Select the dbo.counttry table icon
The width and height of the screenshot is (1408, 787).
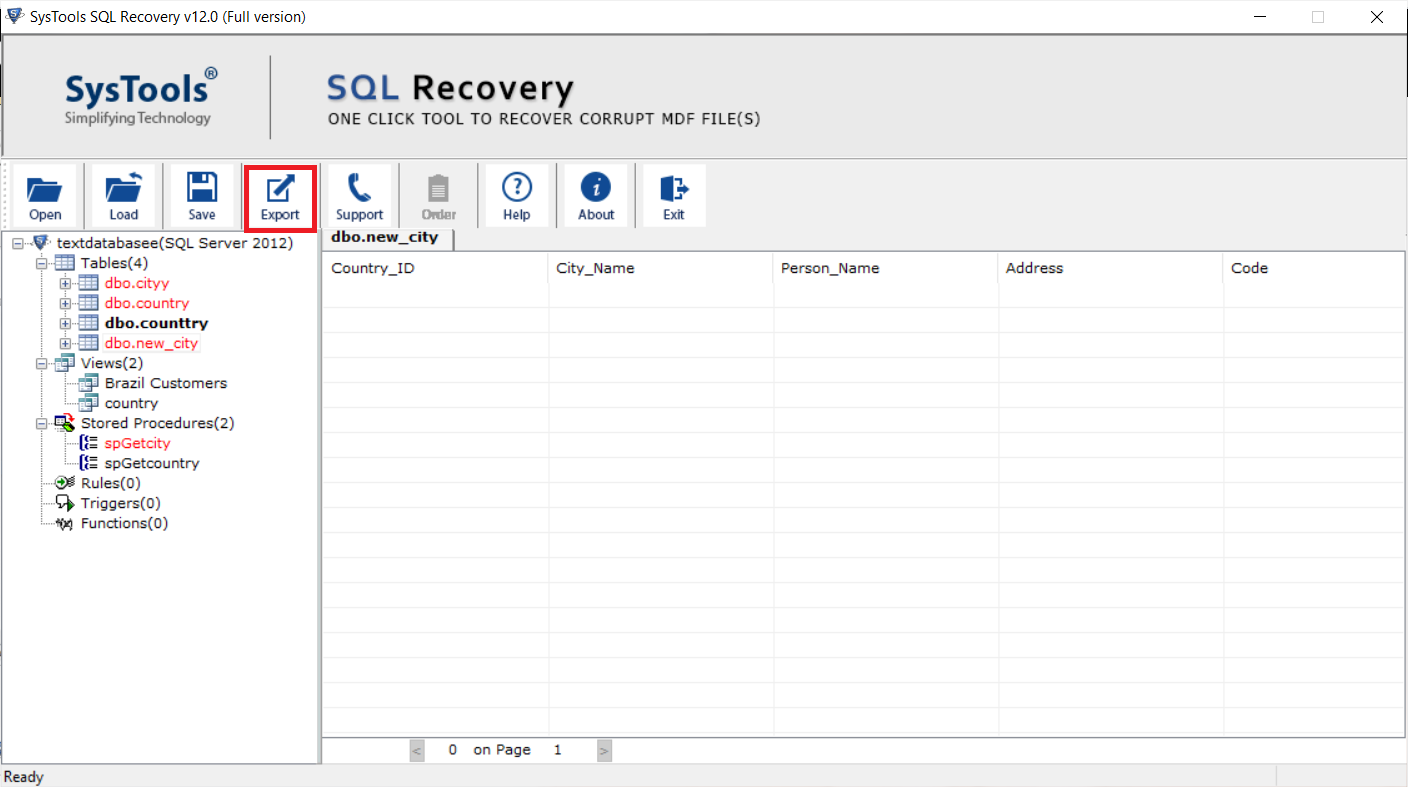[89, 323]
